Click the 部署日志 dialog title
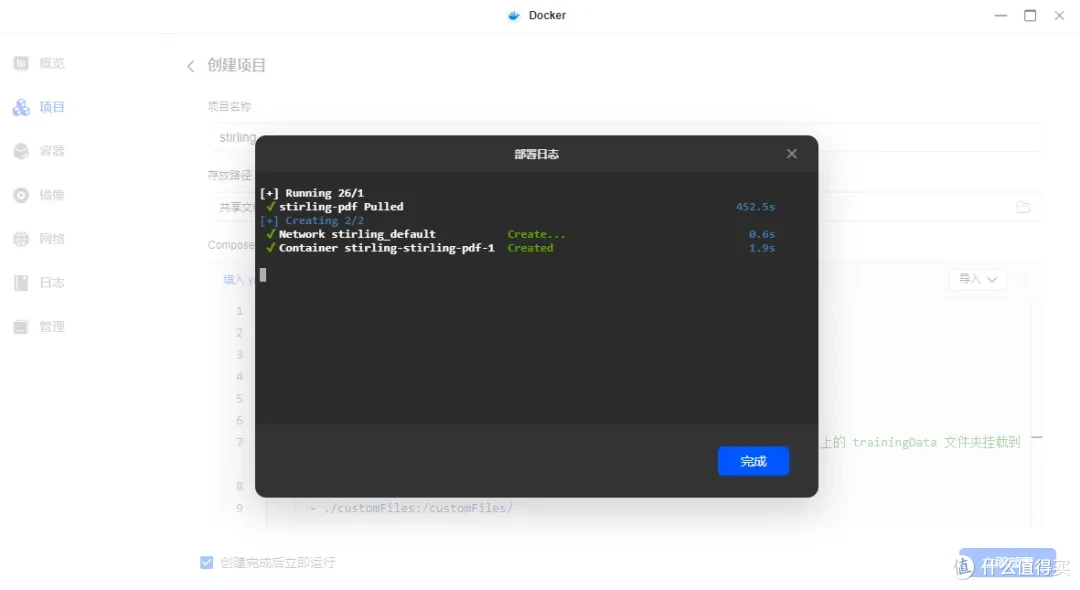The height and width of the screenshot is (590, 1080). (536, 154)
